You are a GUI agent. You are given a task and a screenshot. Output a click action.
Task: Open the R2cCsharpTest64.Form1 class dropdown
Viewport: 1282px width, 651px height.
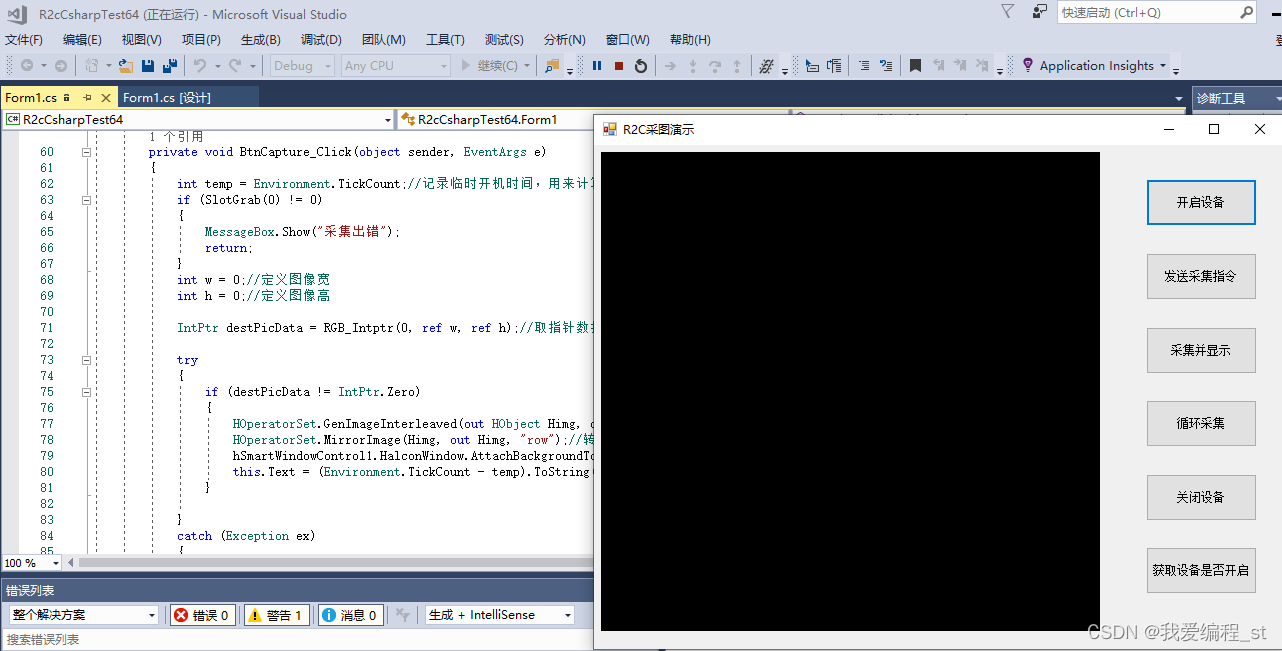[497, 119]
